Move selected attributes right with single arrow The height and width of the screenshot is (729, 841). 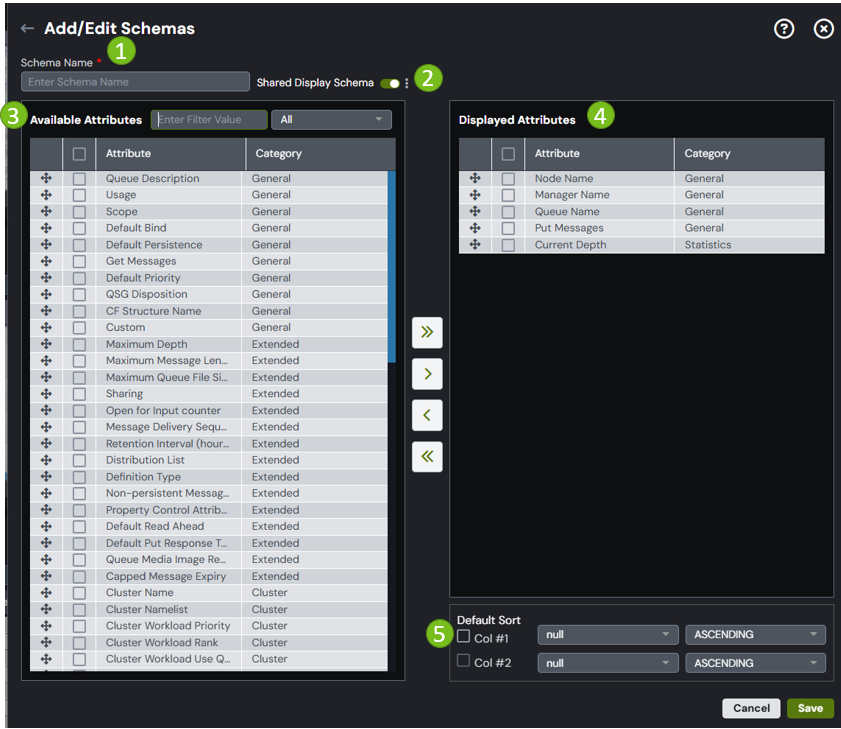tap(427, 373)
